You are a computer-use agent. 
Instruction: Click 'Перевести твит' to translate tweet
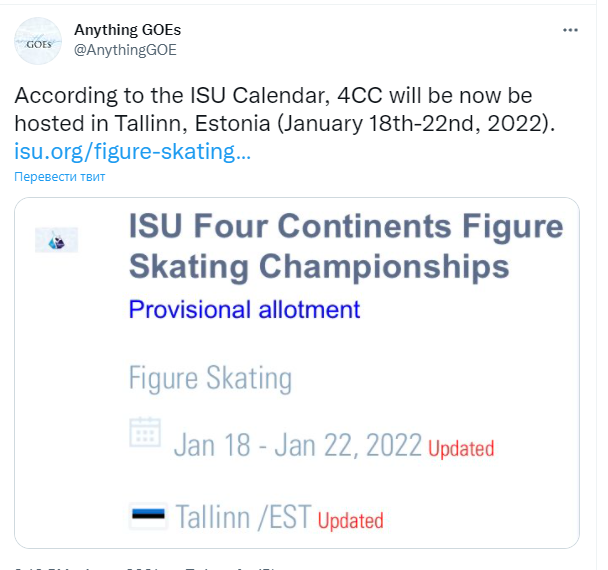(59, 177)
